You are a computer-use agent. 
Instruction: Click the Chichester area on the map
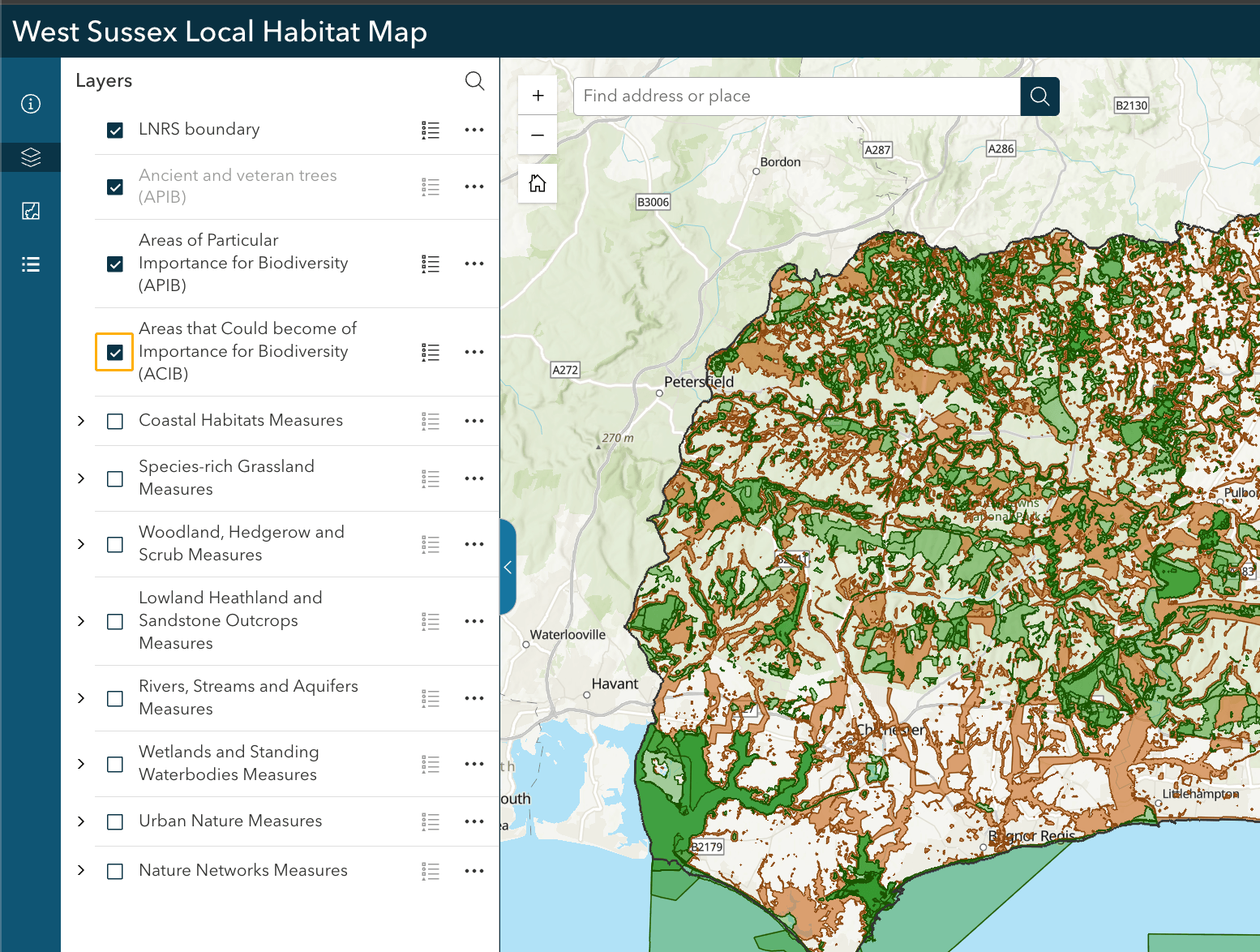[891, 730]
